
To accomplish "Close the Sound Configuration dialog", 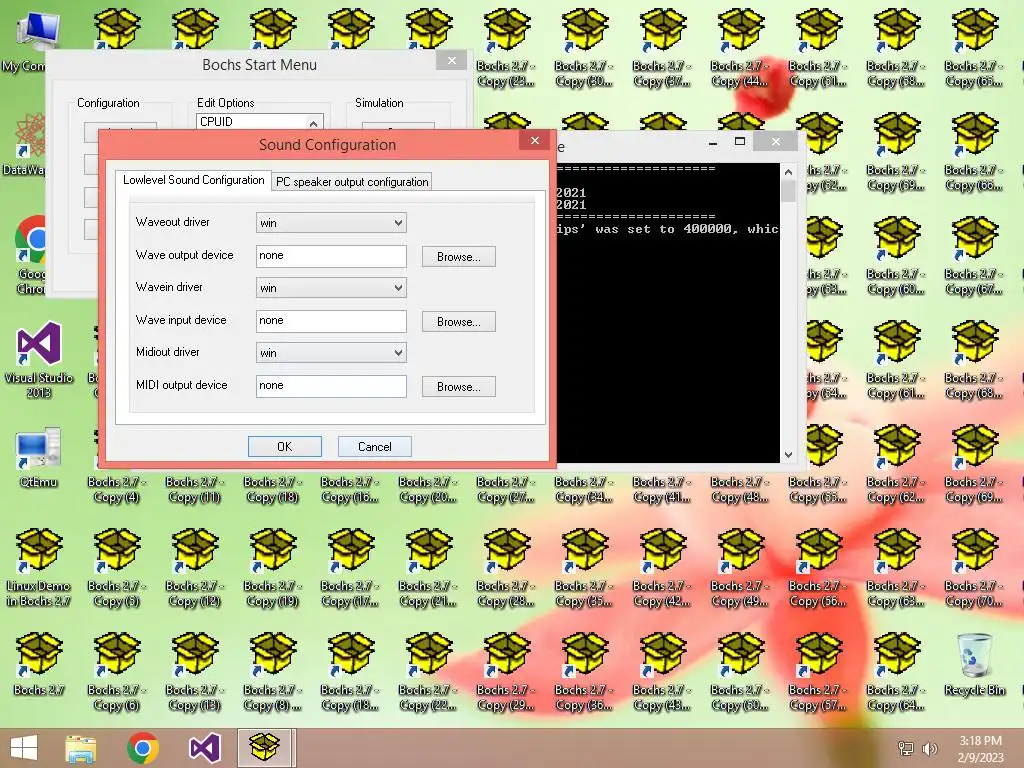I will click(x=535, y=140).
